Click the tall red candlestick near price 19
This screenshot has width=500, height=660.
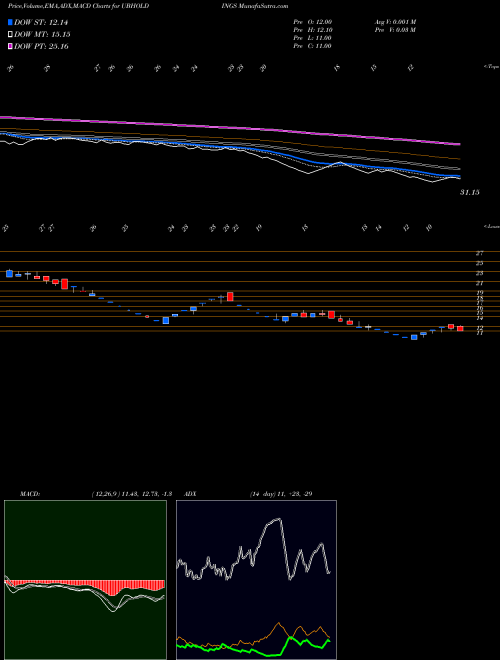click(230, 296)
